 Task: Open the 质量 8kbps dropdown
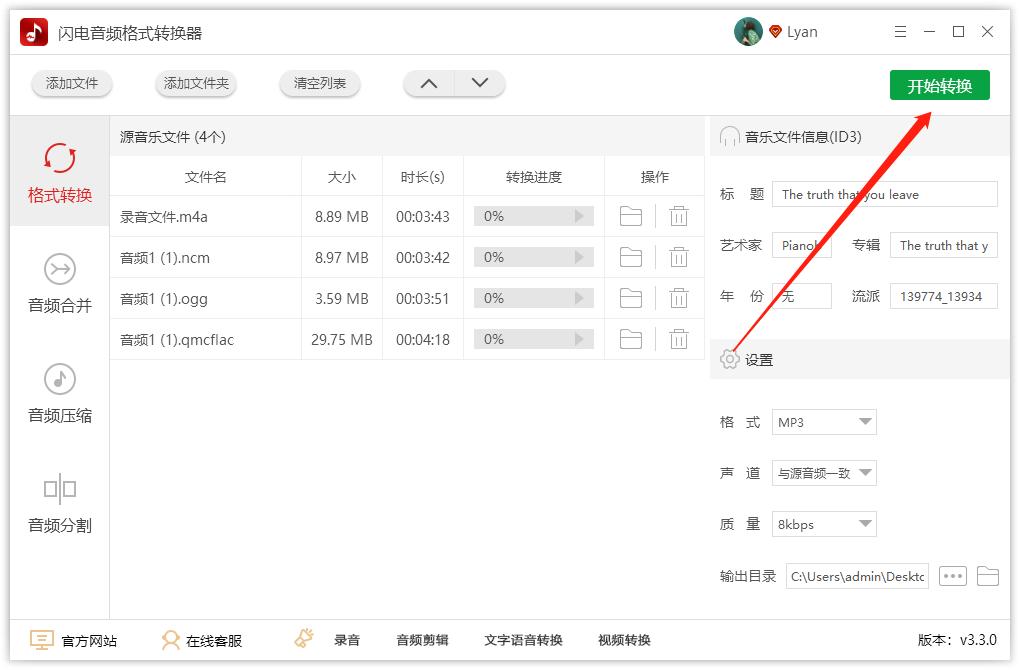tap(824, 524)
